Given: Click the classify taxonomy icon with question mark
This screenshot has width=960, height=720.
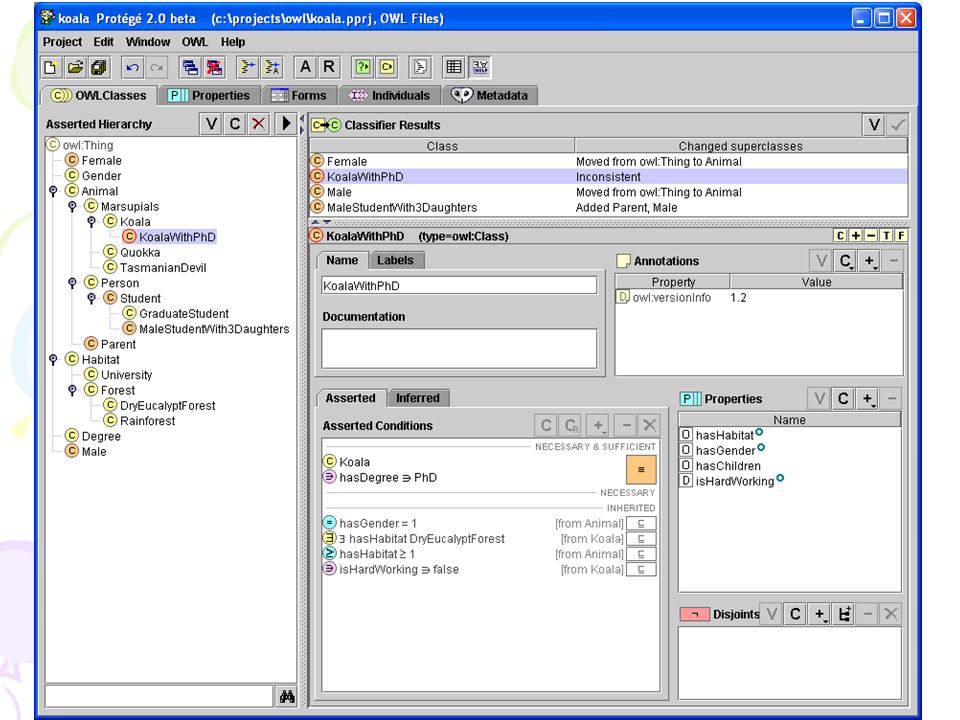Looking at the screenshot, I should pos(362,67).
